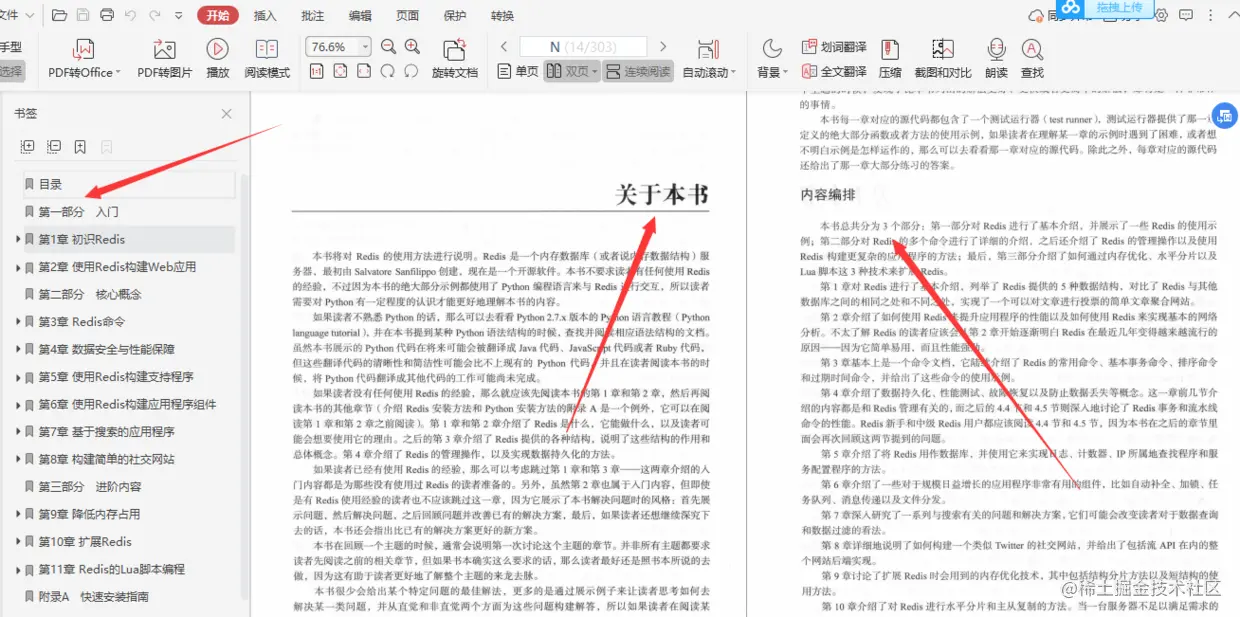Open the 编辑 tab

pyautogui.click(x=360, y=16)
